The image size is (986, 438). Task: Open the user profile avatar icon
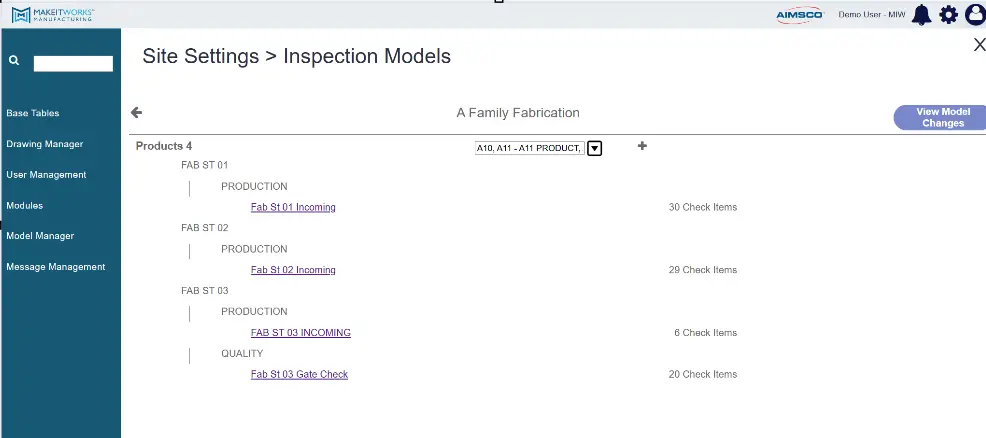pyautogui.click(x=975, y=14)
